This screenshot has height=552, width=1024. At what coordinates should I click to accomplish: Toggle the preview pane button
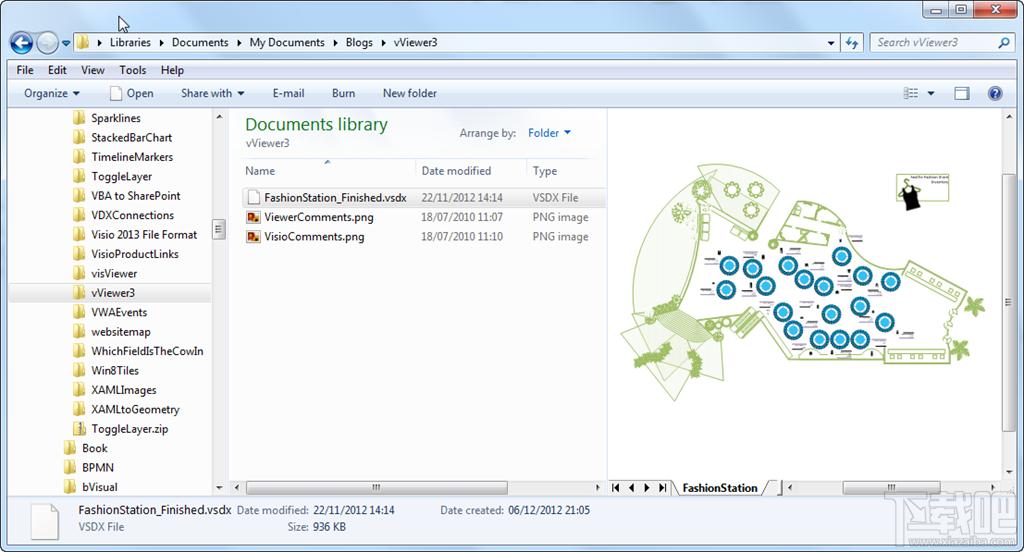(x=961, y=93)
